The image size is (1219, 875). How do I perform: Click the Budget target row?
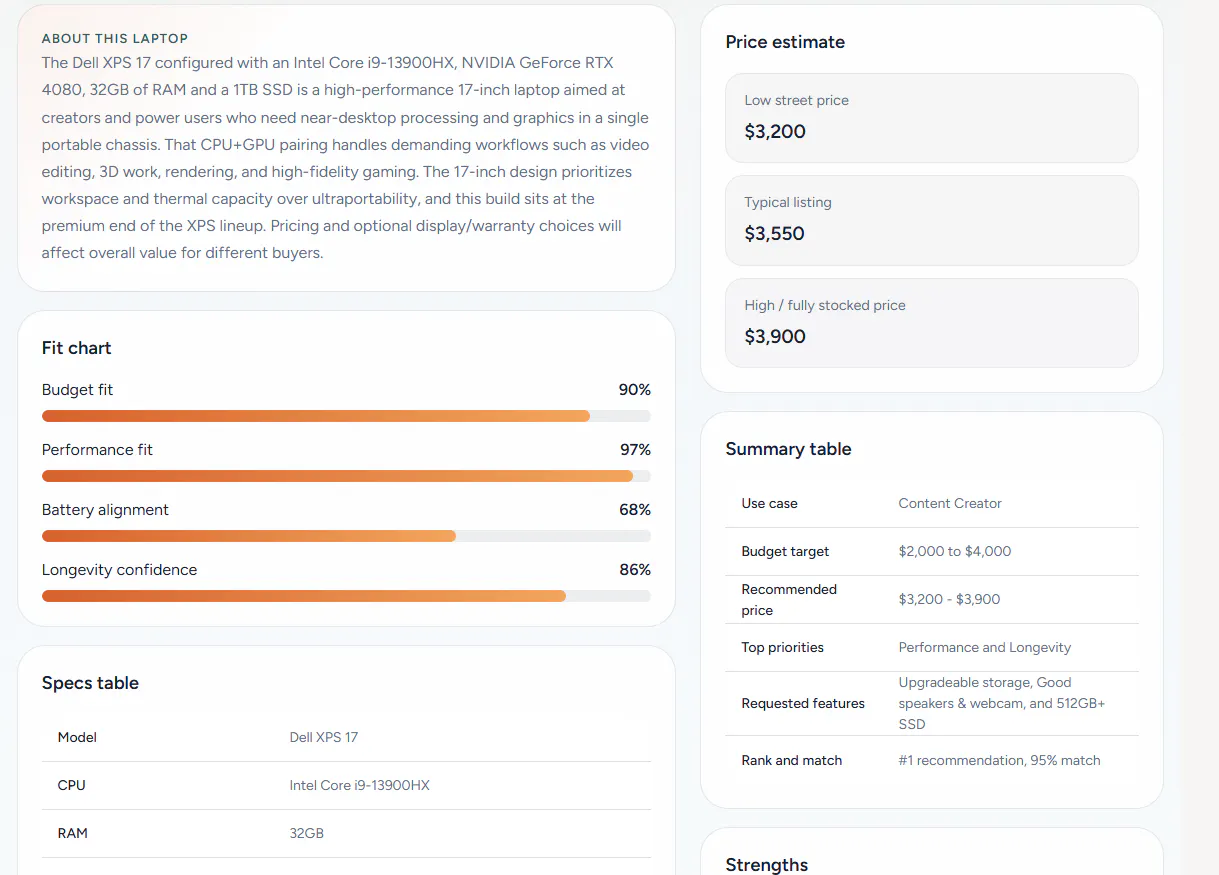point(932,552)
